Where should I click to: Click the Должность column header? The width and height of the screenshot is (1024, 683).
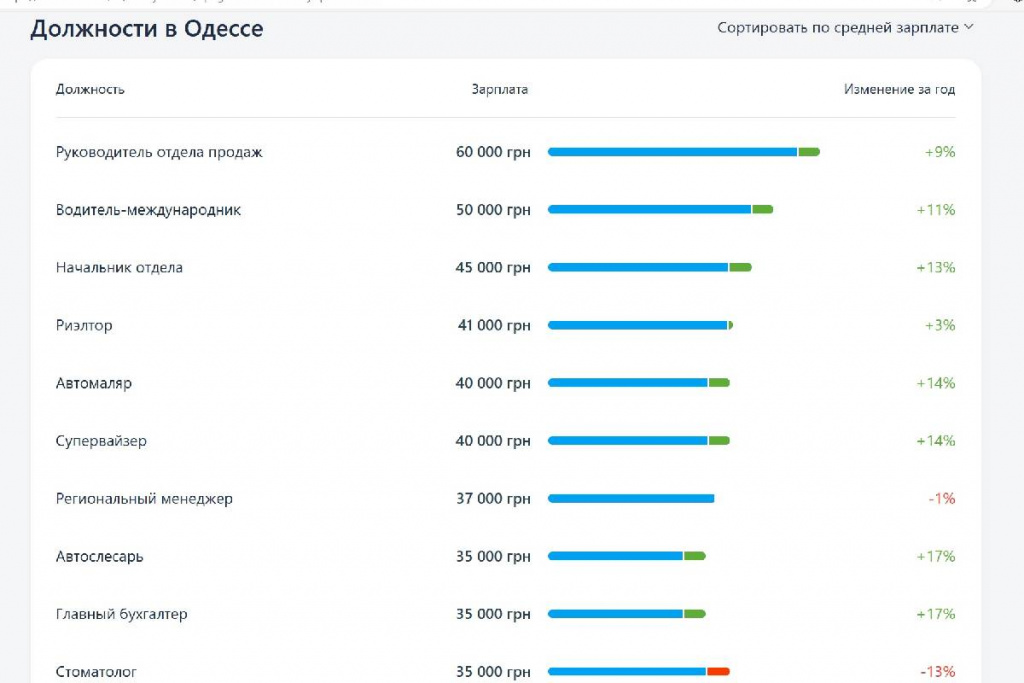coord(90,89)
